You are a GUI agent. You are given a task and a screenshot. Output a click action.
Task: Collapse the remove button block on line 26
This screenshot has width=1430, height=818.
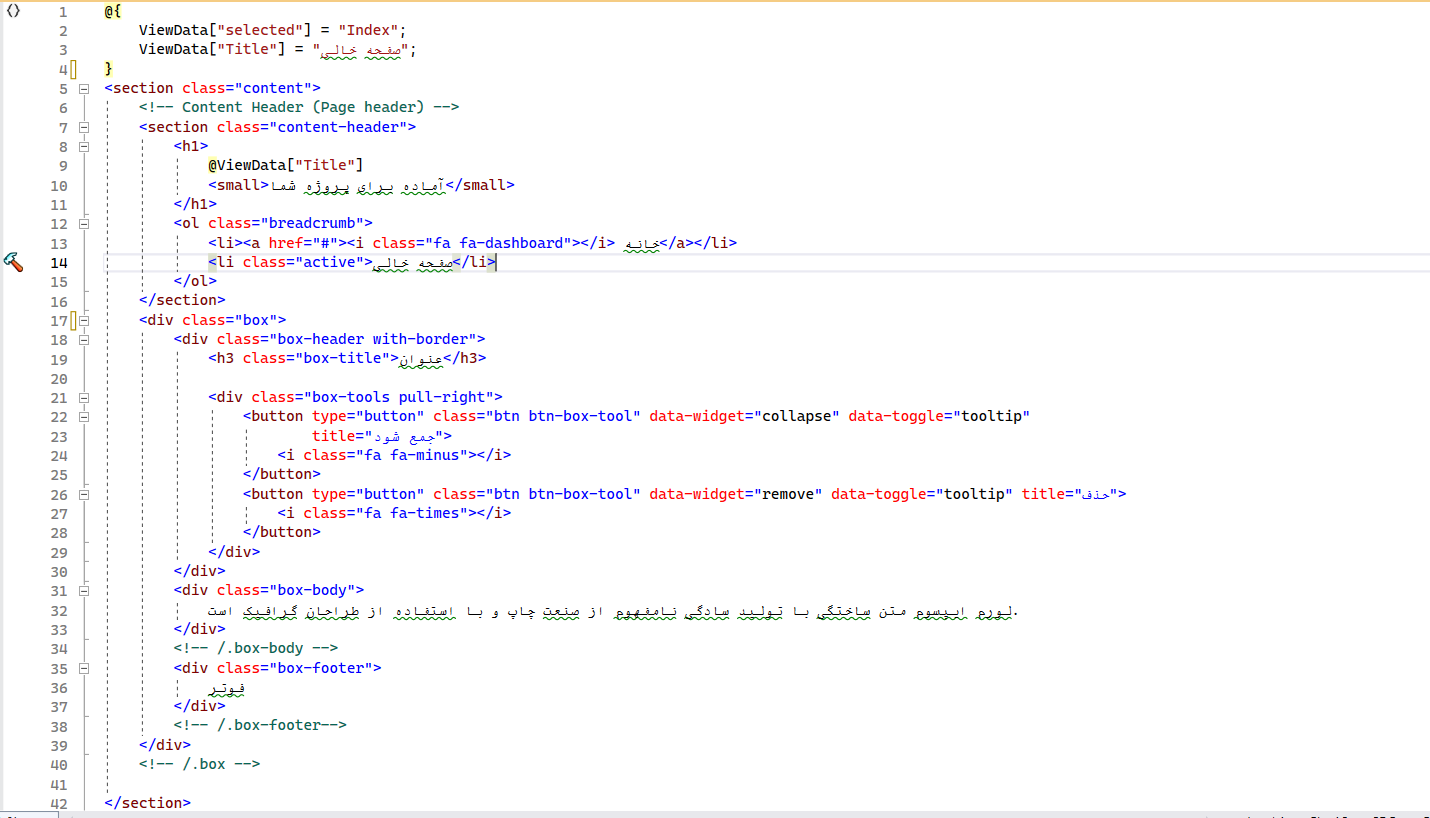[84, 494]
